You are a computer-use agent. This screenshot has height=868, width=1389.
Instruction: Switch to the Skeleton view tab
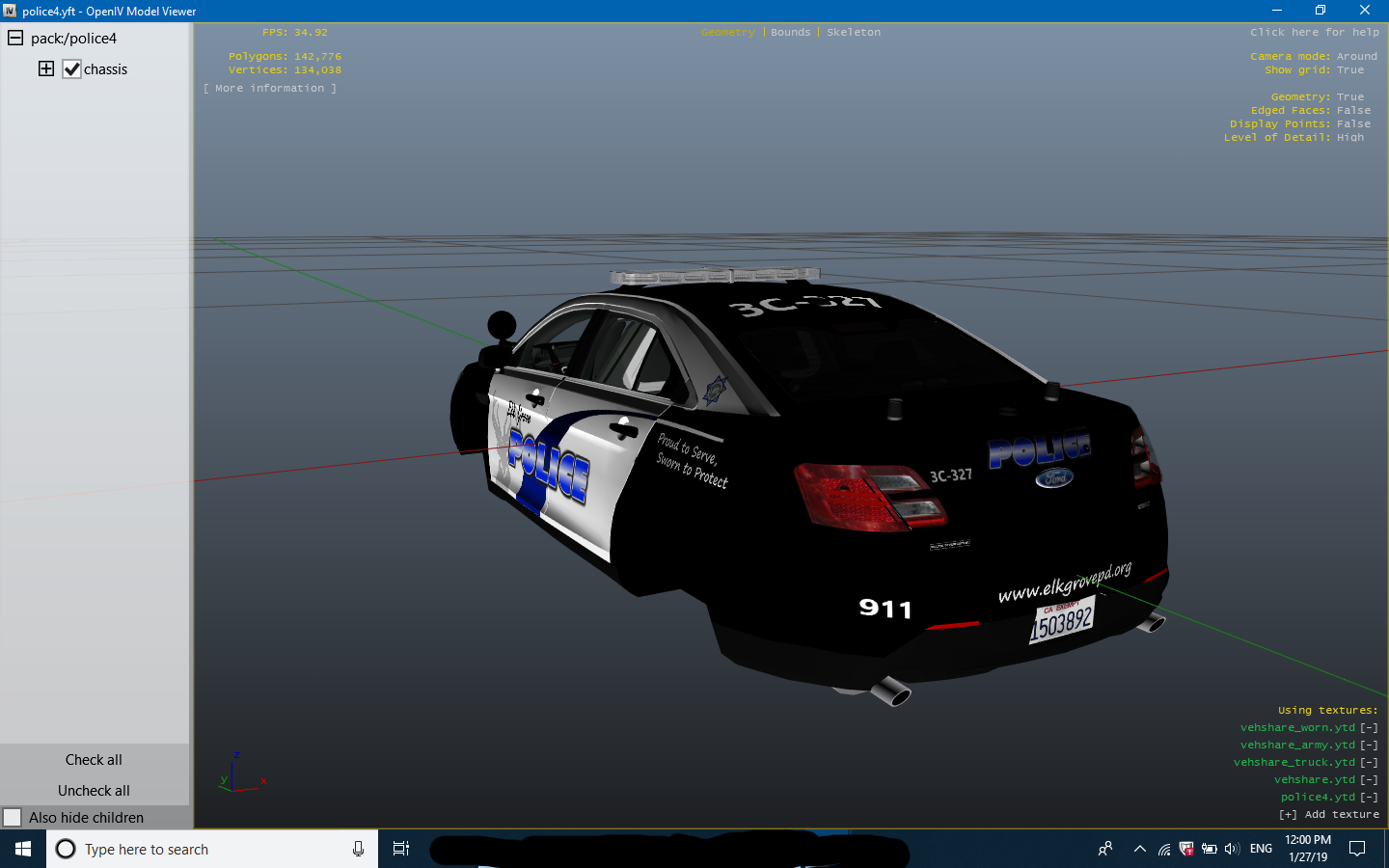click(853, 32)
